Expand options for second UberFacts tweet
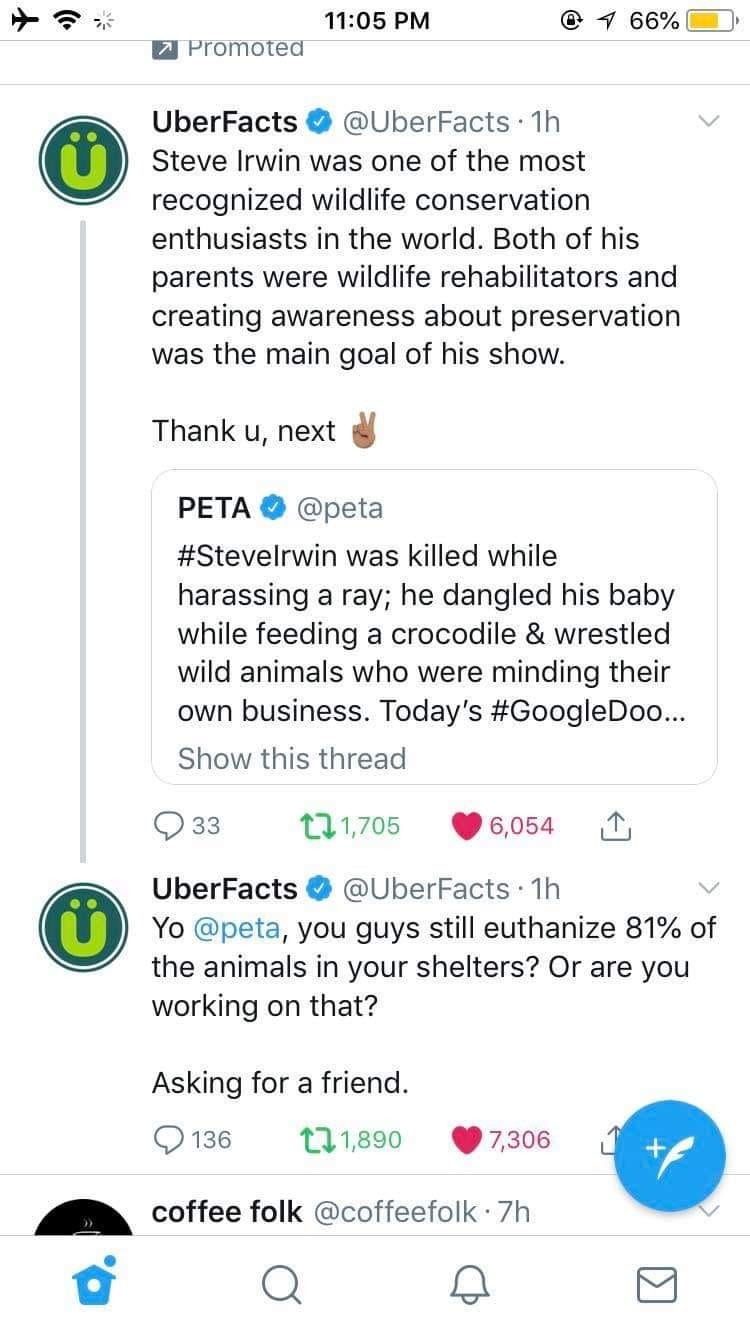 coord(708,888)
